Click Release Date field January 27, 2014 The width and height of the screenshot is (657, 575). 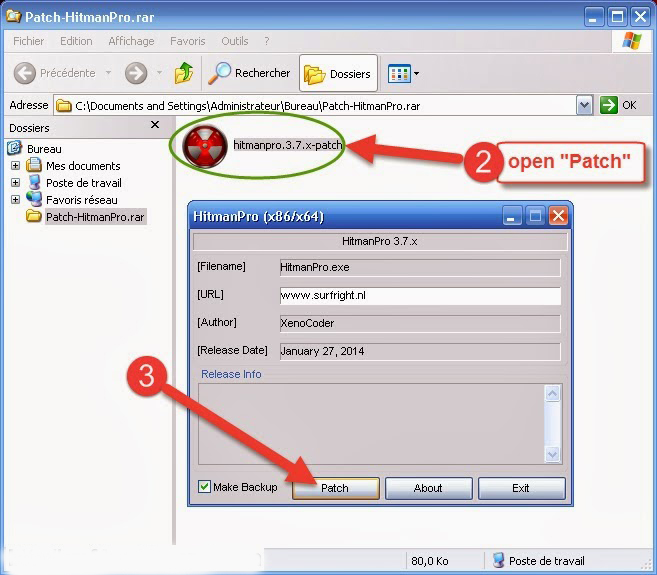(420, 351)
